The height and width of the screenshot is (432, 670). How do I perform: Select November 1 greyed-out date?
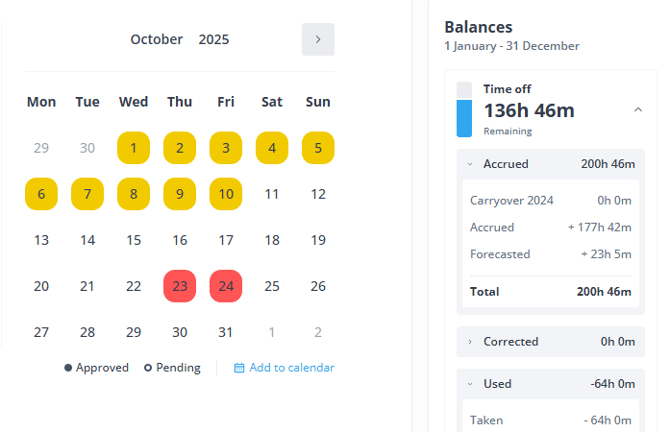272,332
